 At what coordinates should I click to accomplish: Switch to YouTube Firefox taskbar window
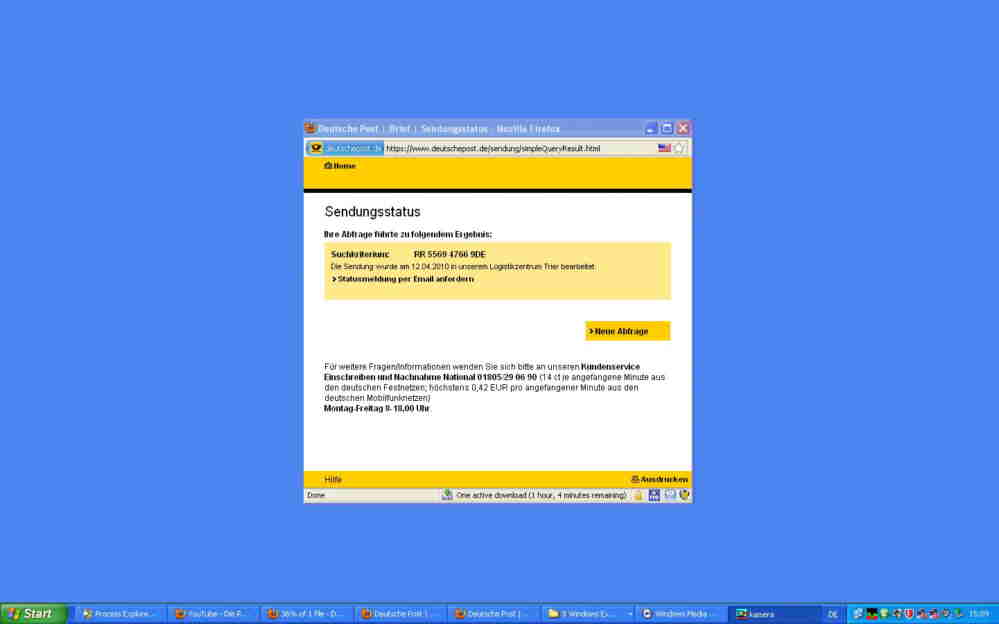[x=212, y=614]
